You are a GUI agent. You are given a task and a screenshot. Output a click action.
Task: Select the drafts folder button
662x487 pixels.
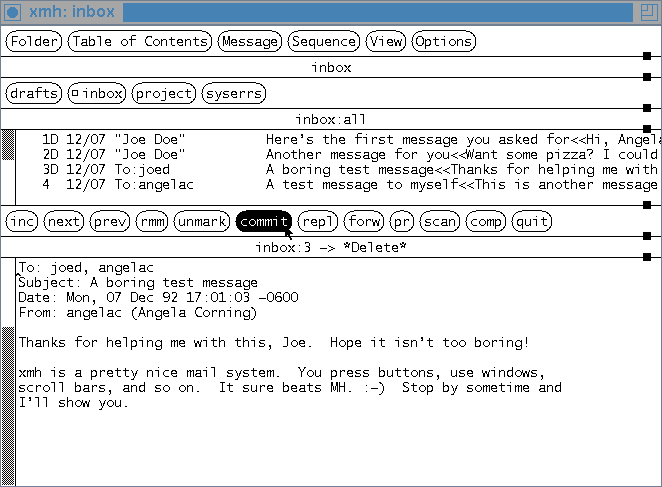coord(33,93)
